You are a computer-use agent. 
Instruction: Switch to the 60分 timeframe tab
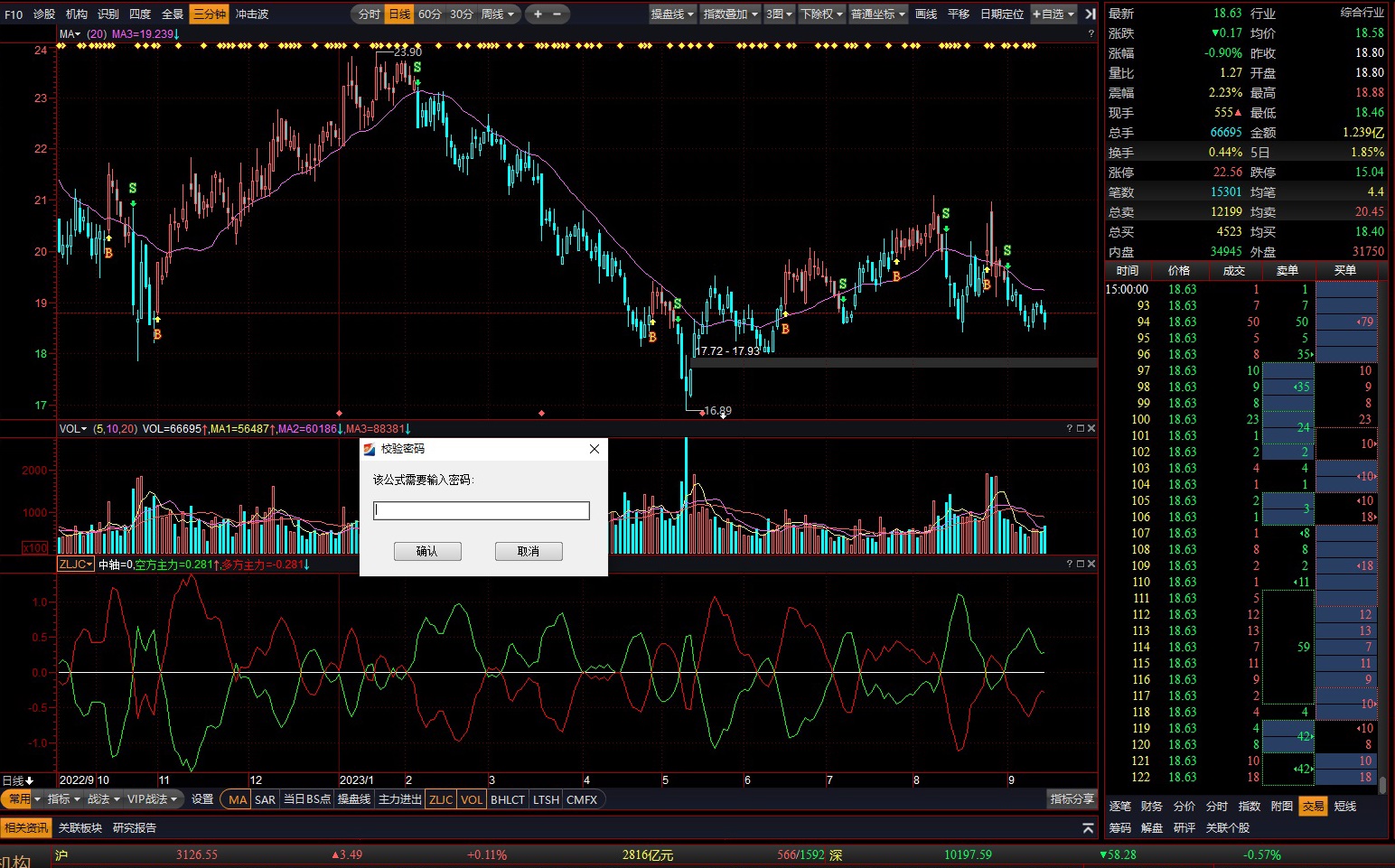tap(430, 14)
